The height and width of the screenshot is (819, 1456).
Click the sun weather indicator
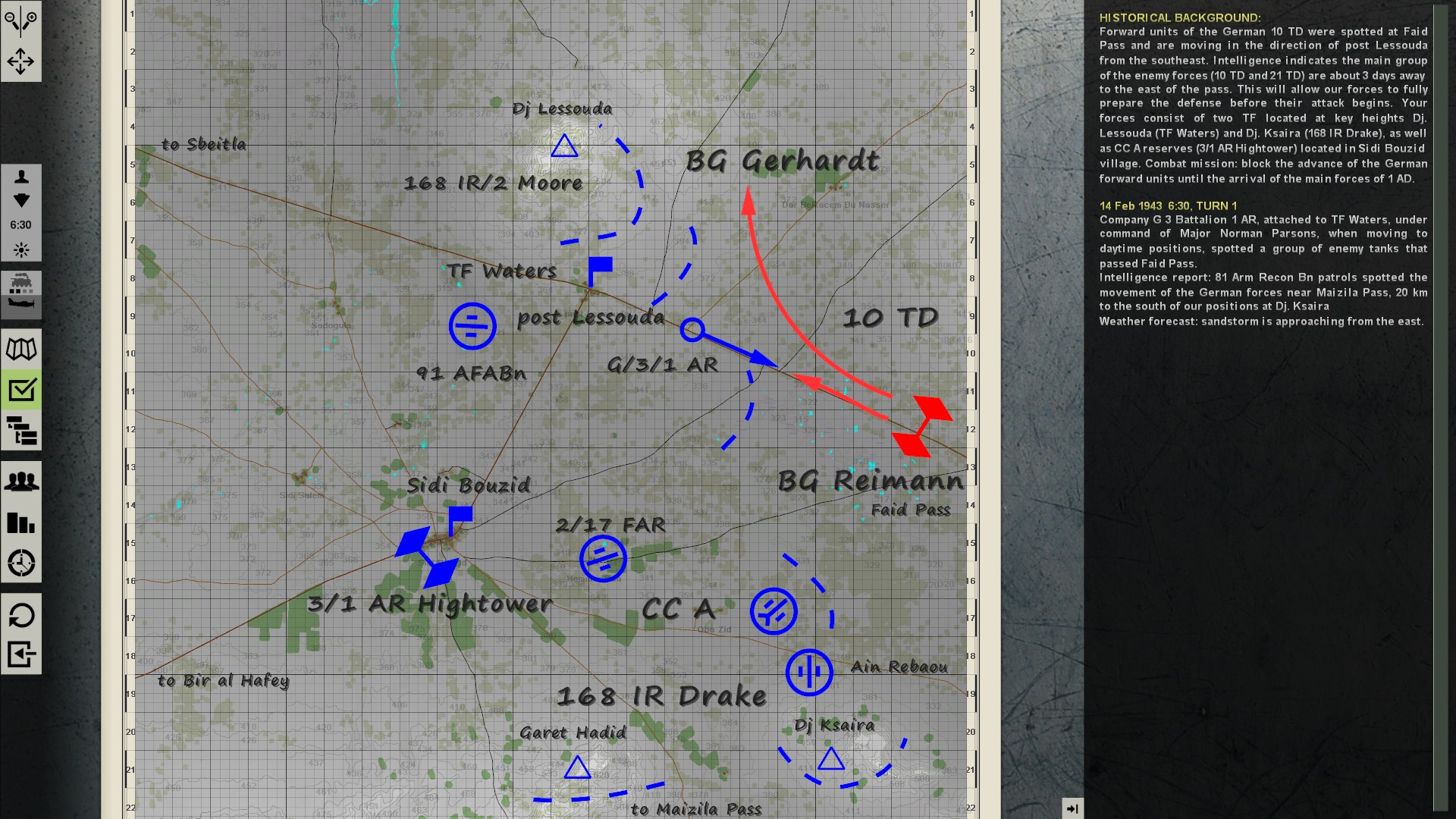coord(21,249)
